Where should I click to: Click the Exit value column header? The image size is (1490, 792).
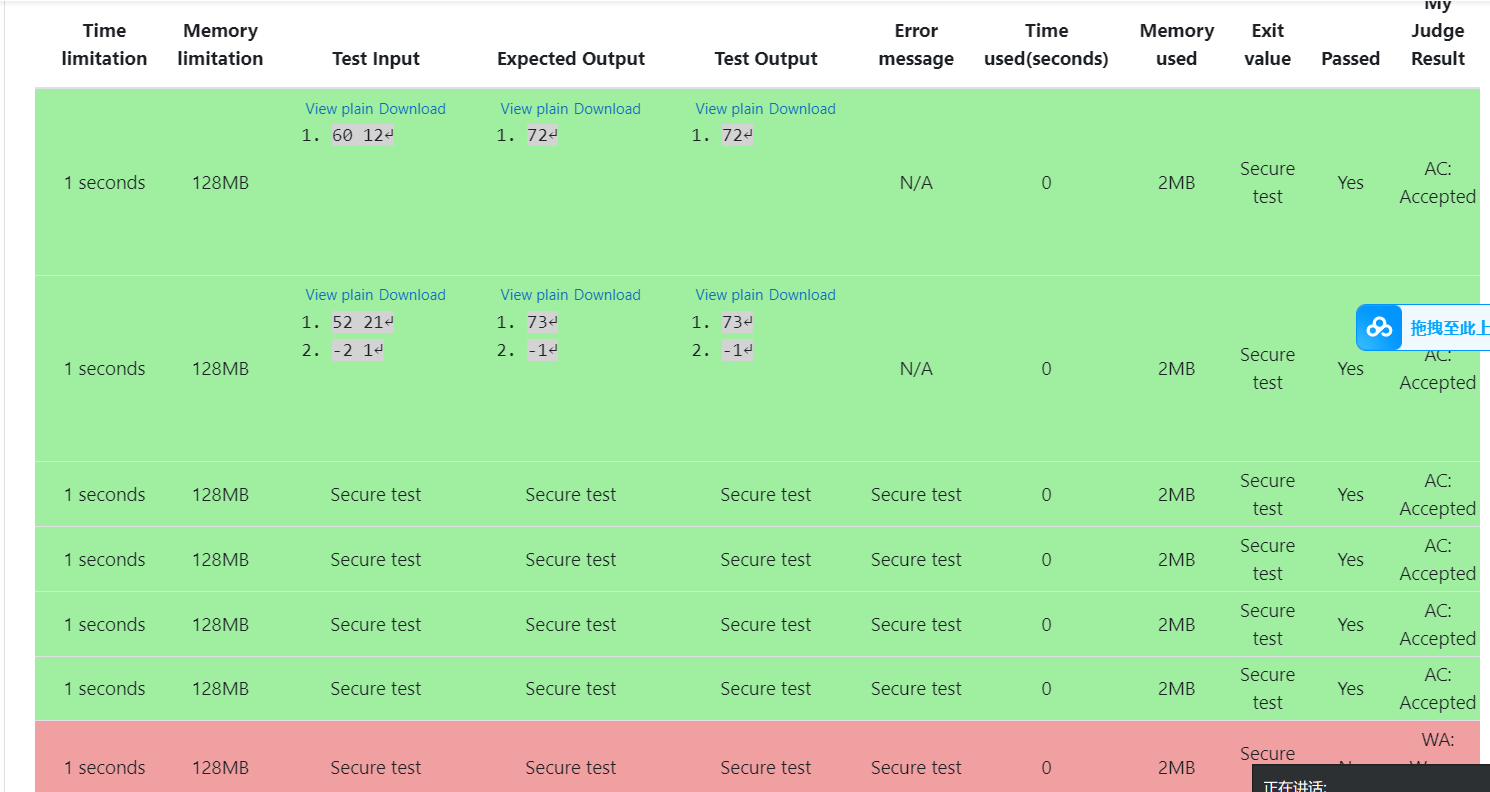(1267, 45)
